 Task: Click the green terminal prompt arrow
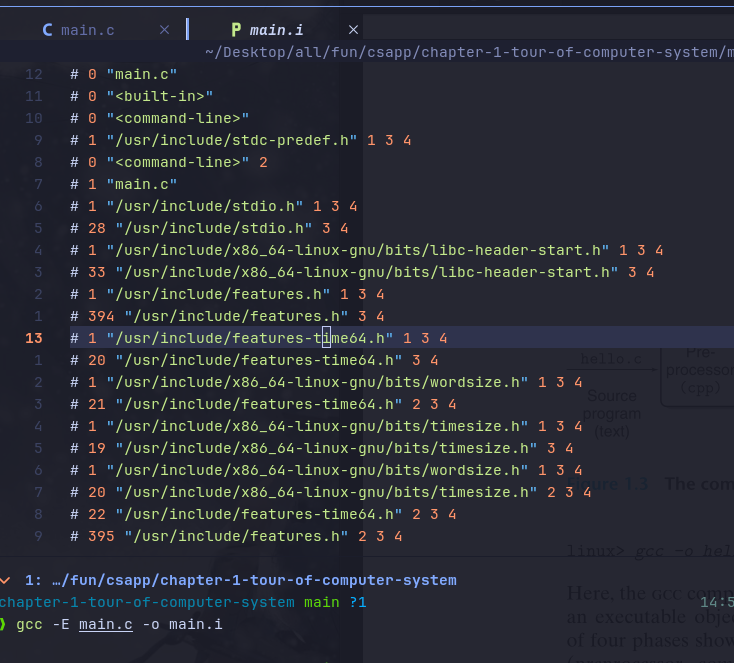point(3,624)
